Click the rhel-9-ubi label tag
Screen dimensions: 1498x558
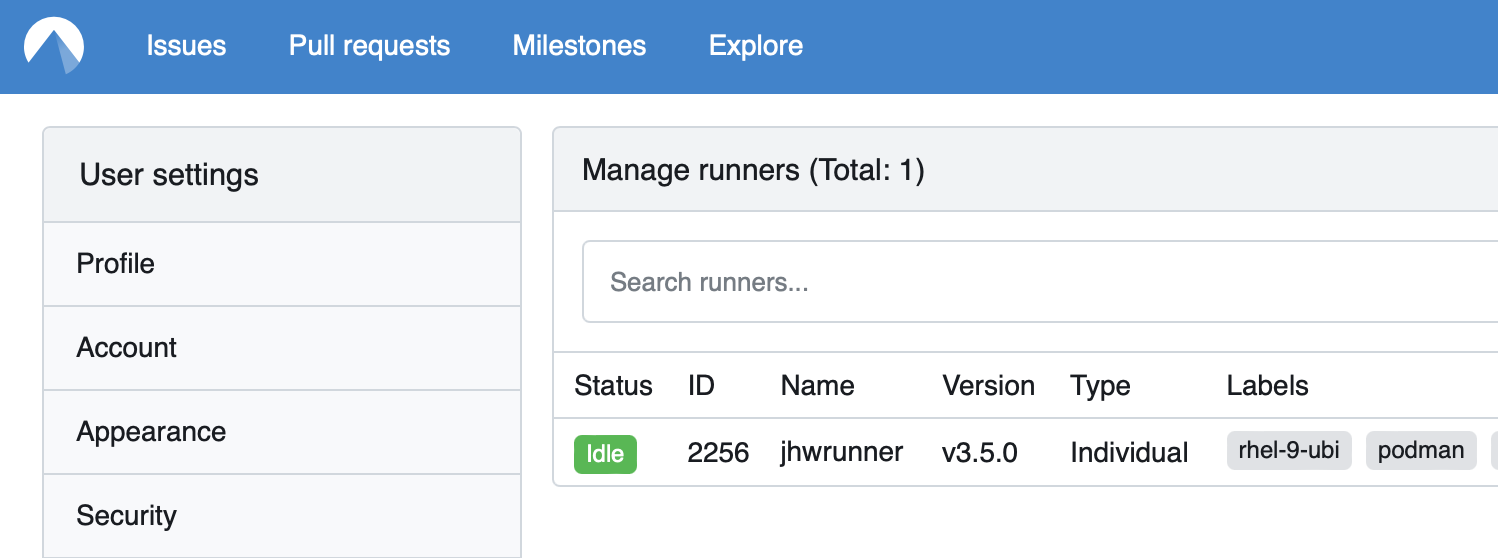pyautogui.click(x=1289, y=451)
